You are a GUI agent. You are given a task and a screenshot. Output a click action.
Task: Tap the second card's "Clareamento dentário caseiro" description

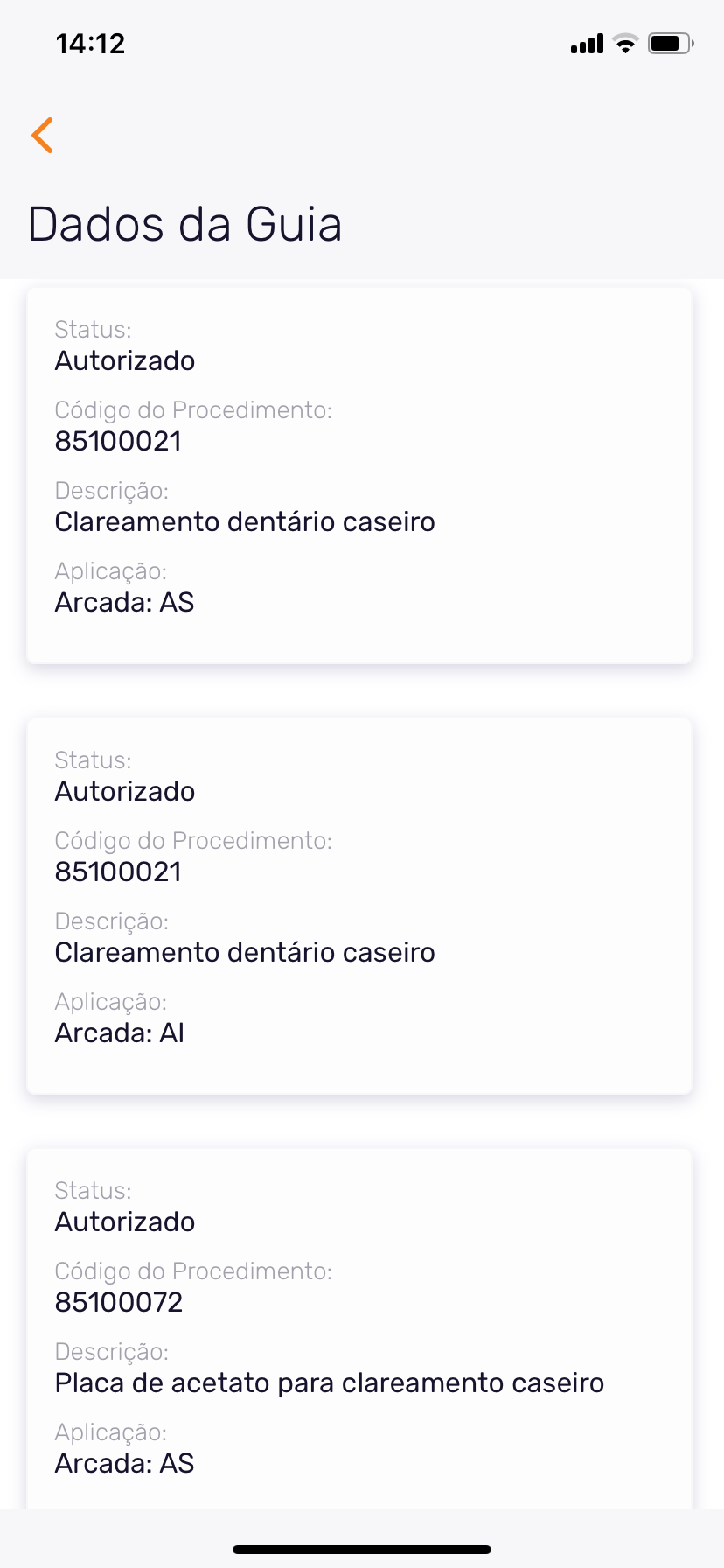tap(245, 952)
